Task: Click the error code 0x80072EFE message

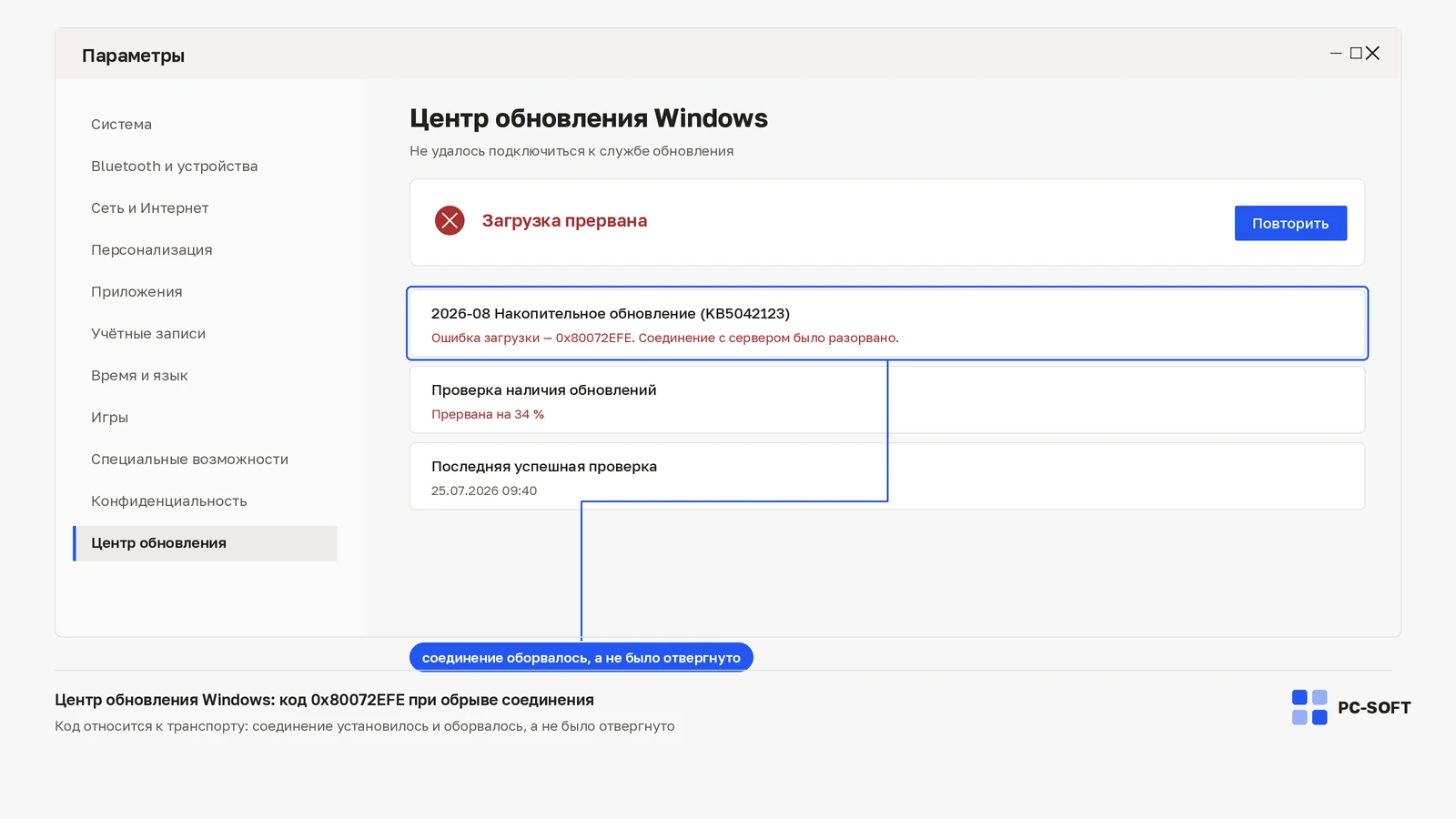Action: [664, 338]
